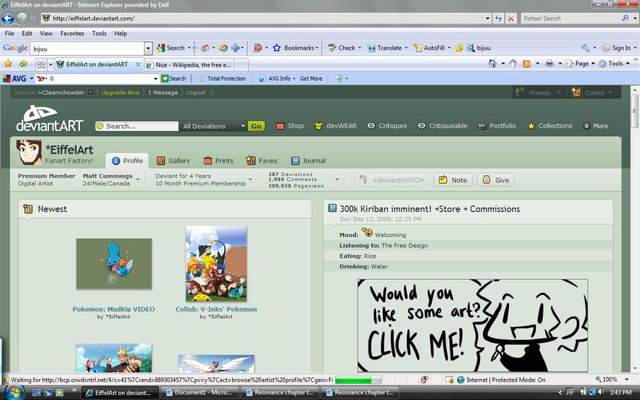The height and width of the screenshot is (400, 640).
Task: Click the Upgrade Now link
Action: (120, 92)
